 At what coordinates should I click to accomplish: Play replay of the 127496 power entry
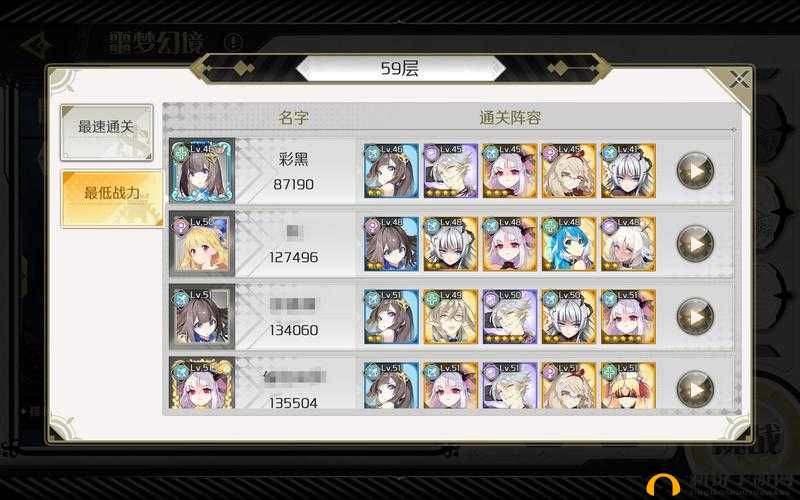pyautogui.click(x=695, y=244)
